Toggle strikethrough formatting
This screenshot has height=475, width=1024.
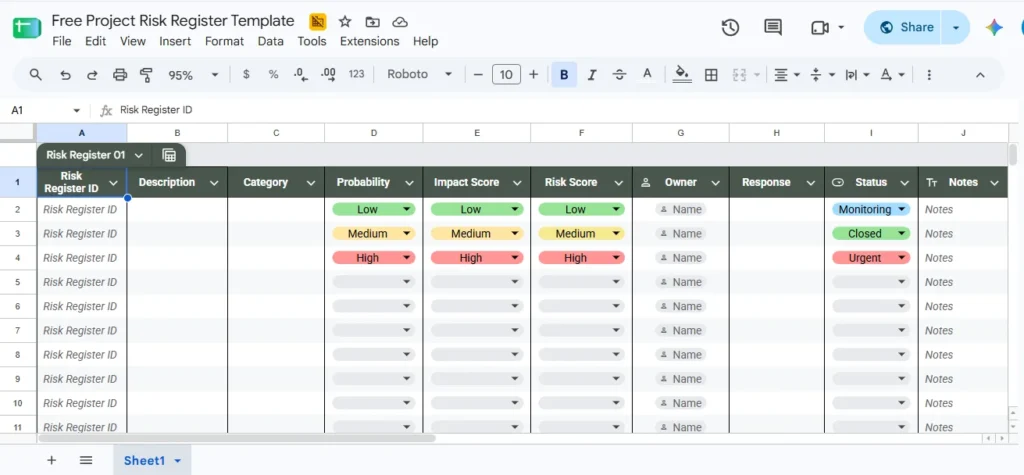click(619, 74)
